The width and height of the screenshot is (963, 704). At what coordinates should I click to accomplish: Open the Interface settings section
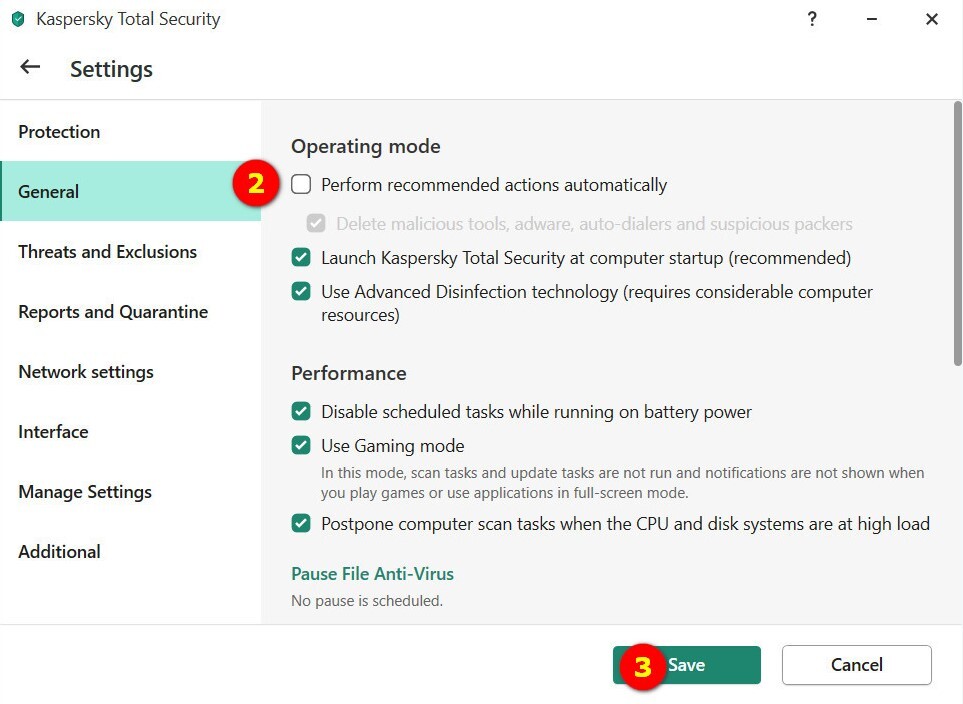[x=53, y=432]
